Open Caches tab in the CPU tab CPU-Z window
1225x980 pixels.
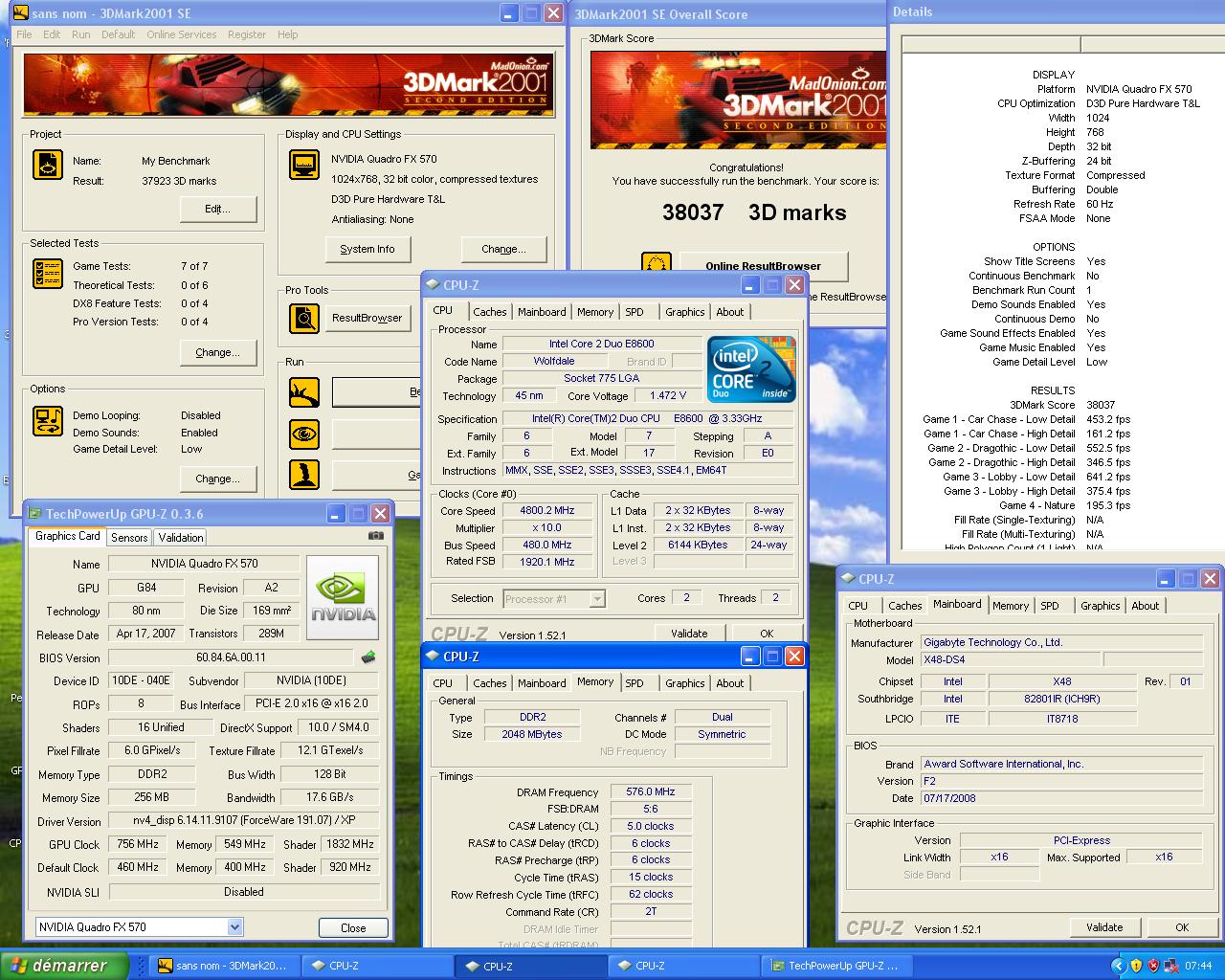pos(490,312)
